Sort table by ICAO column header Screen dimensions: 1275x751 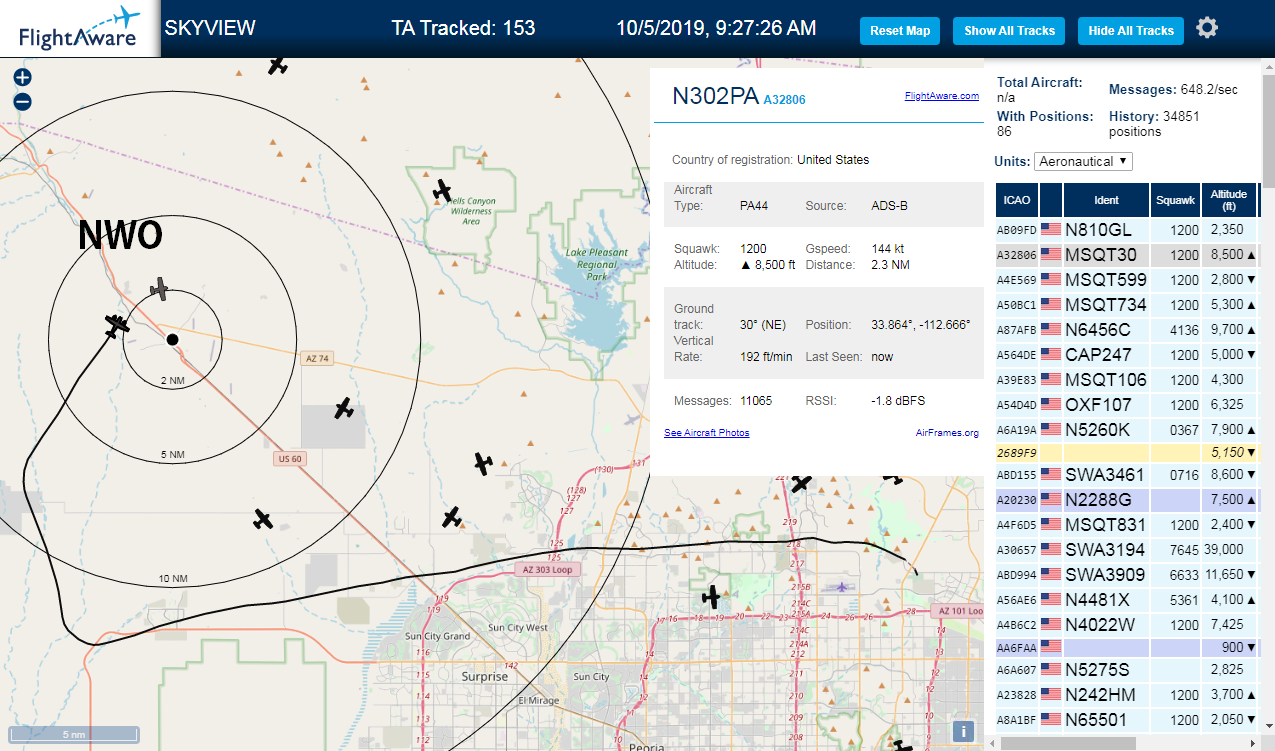(x=1017, y=200)
